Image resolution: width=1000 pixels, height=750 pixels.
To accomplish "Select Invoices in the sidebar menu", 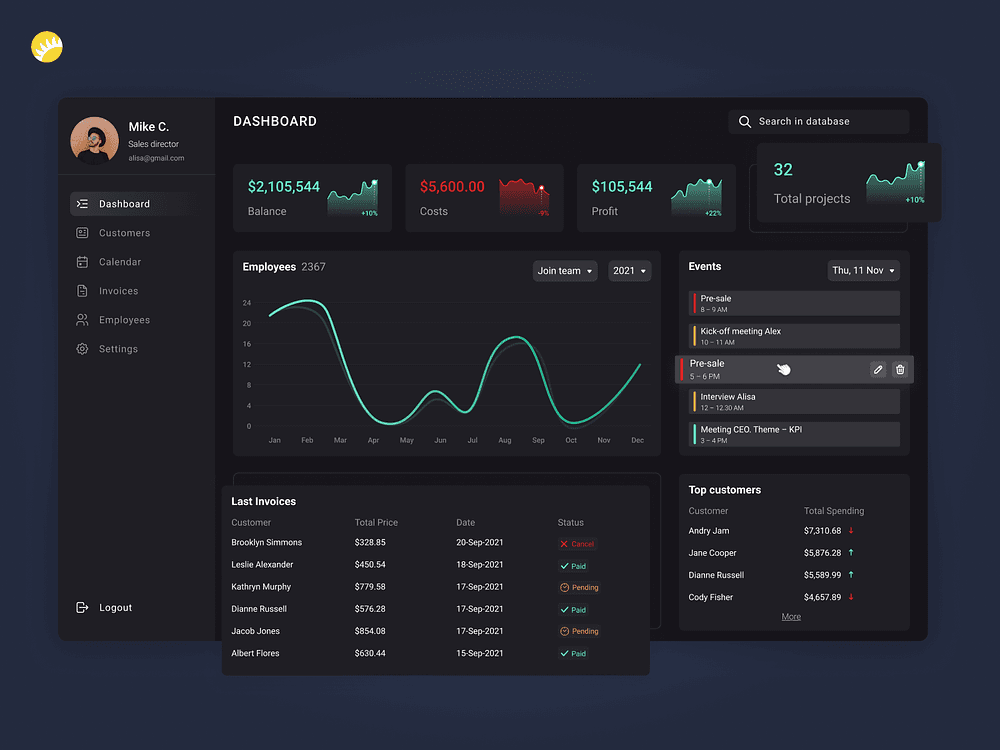I will (x=118, y=291).
